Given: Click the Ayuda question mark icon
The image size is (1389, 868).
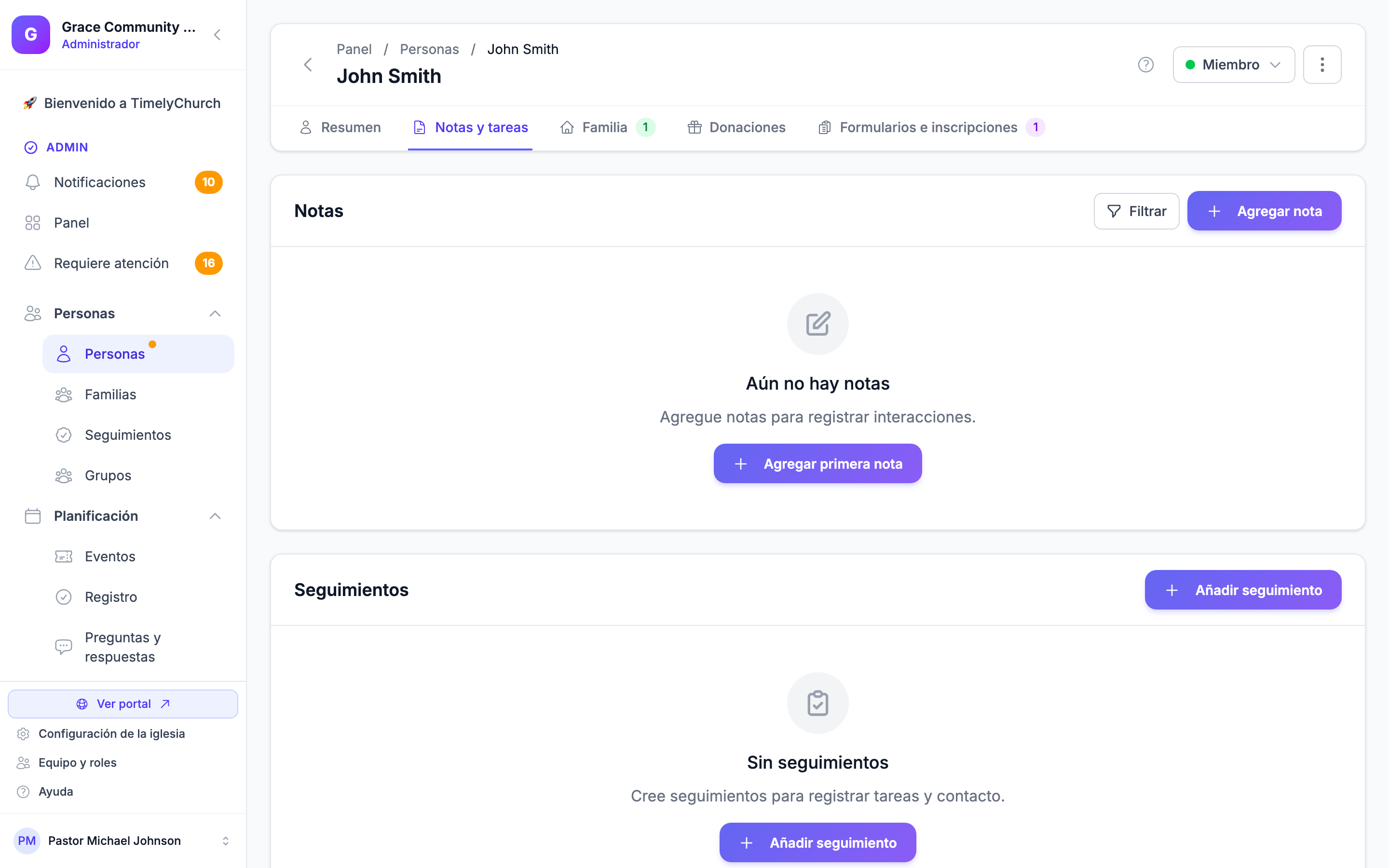Looking at the screenshot, I should point(23,792).
